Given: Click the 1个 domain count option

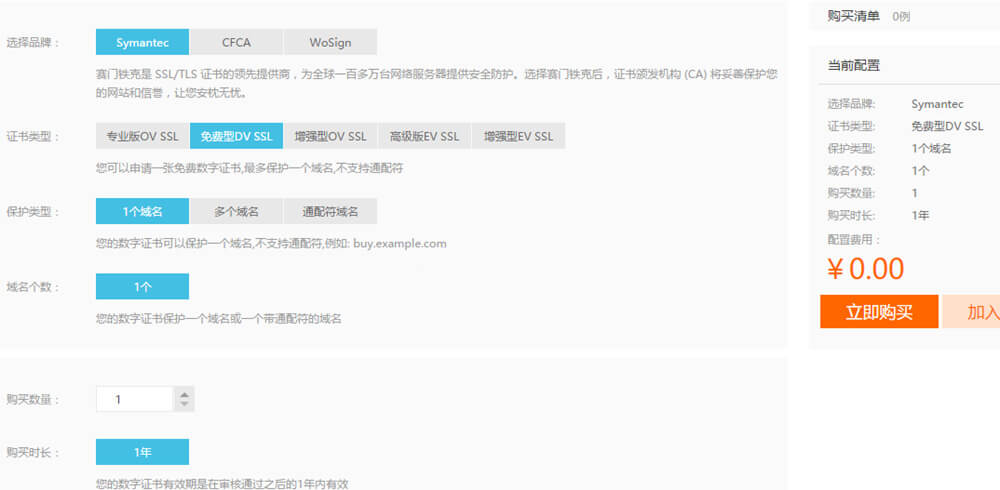Looking at the screenshot, I should coord(142,286).
